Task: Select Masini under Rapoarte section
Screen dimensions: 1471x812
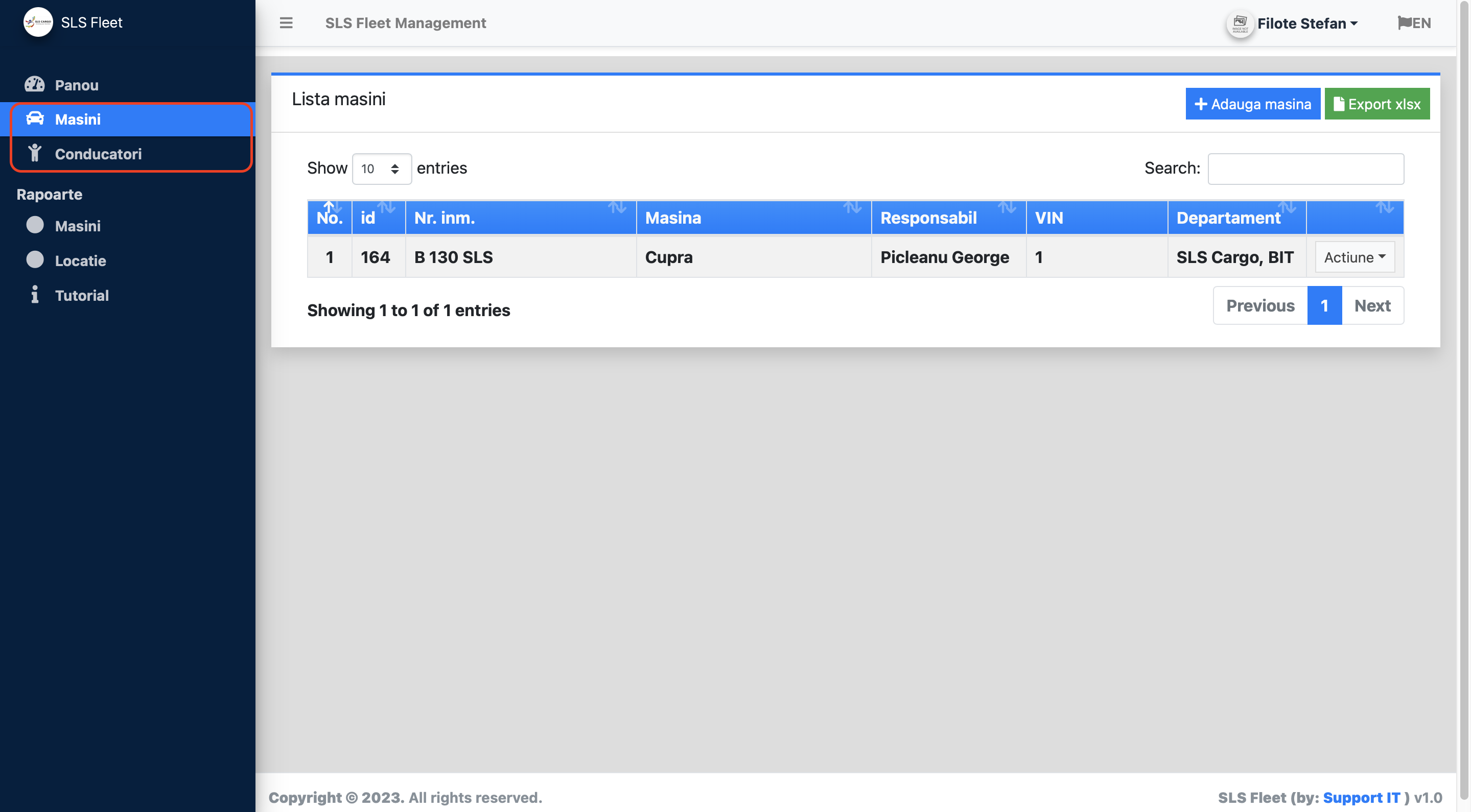Action: [78, 225]
